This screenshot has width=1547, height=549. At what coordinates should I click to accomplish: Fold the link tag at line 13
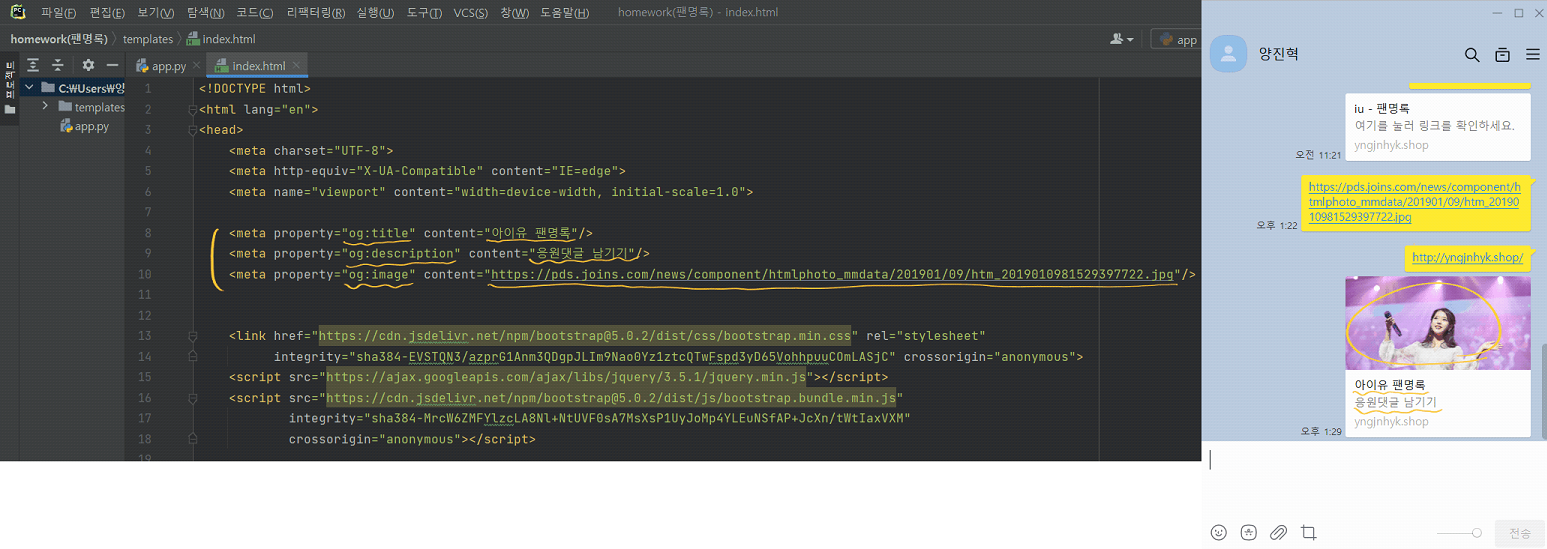click(192, 336)
